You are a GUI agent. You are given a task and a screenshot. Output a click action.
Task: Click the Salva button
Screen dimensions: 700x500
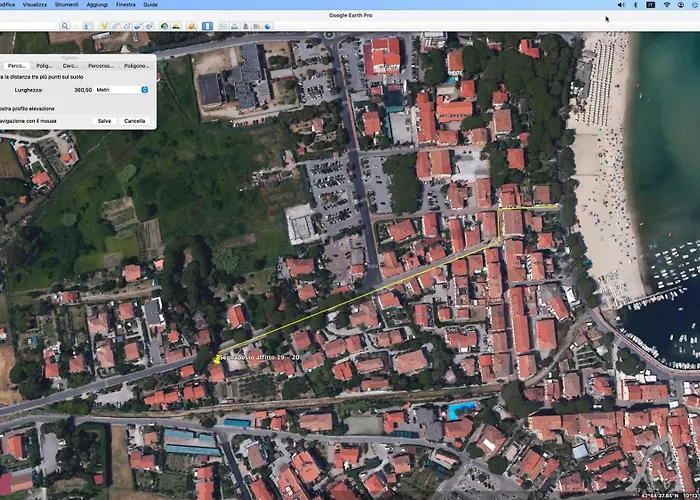point(104,120)
